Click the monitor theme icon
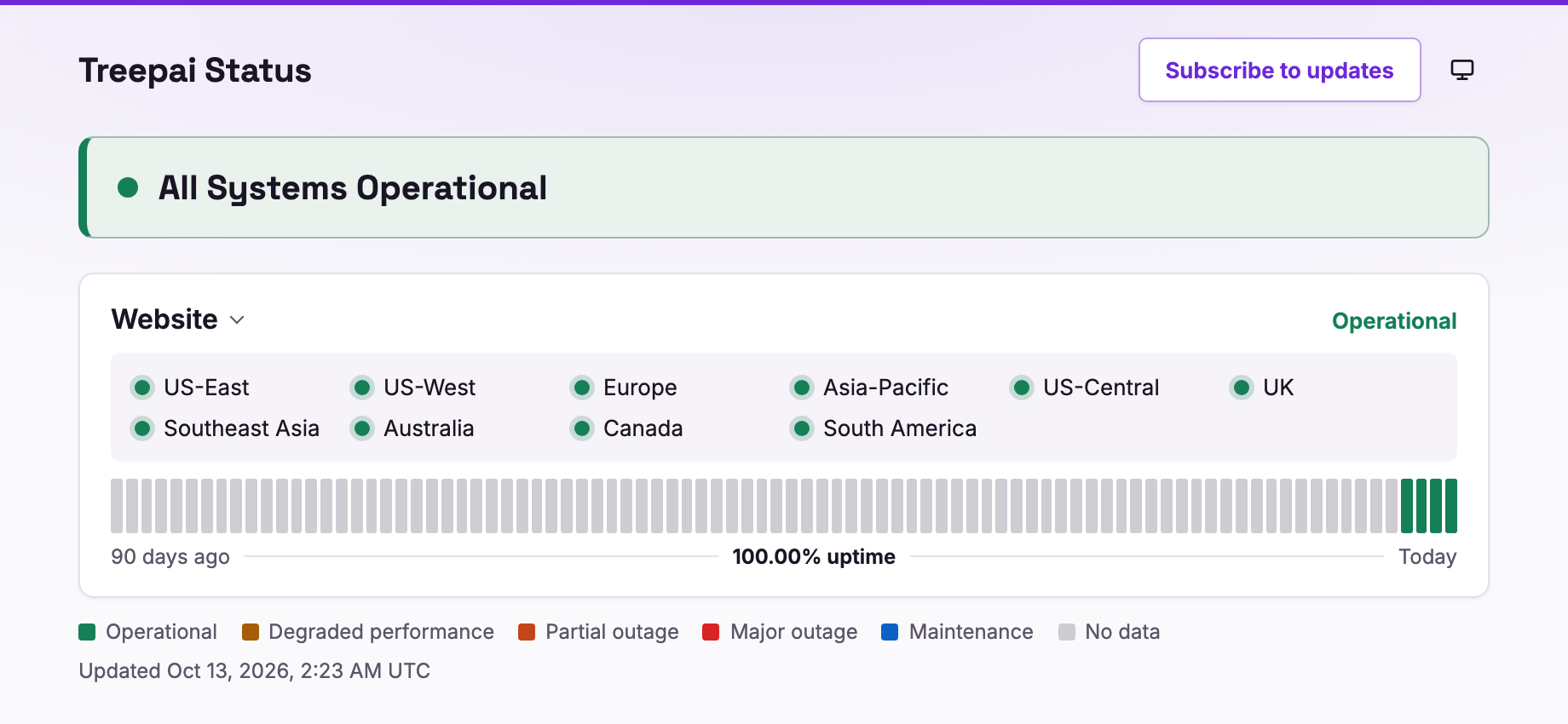The image size is (1568, 724). [x=1462, y=70]
